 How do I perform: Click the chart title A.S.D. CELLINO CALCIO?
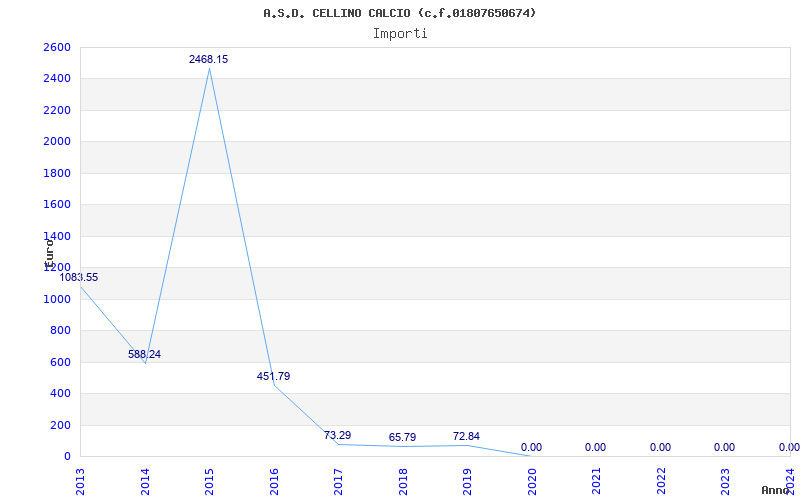click(399, 13)
